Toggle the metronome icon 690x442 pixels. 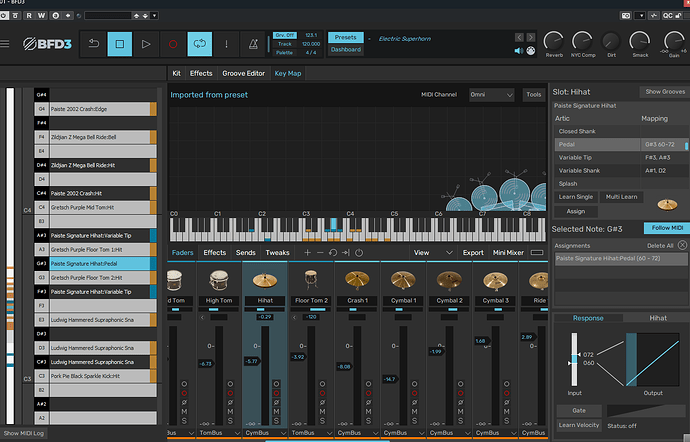pyautogui.click(x=253, y=44)
